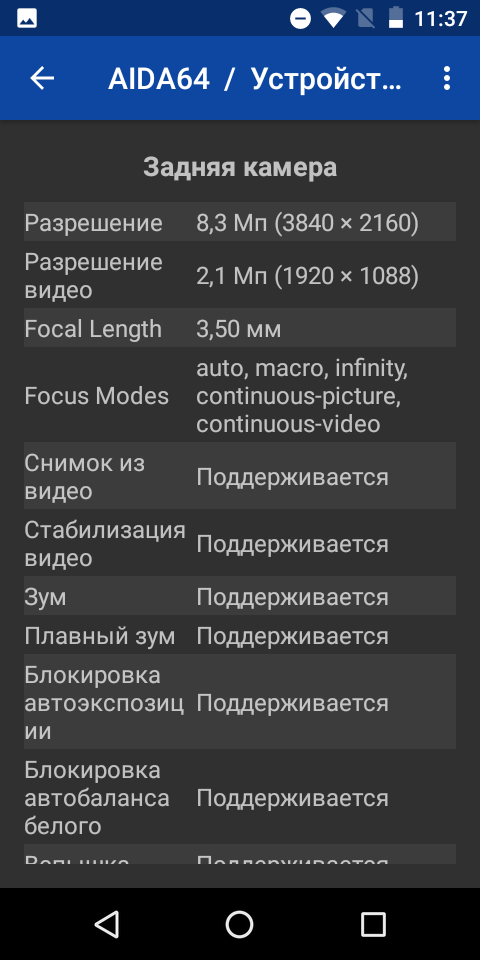
Task: Tap the Блокировка автобаланса белого row
Action: point(240,797)
